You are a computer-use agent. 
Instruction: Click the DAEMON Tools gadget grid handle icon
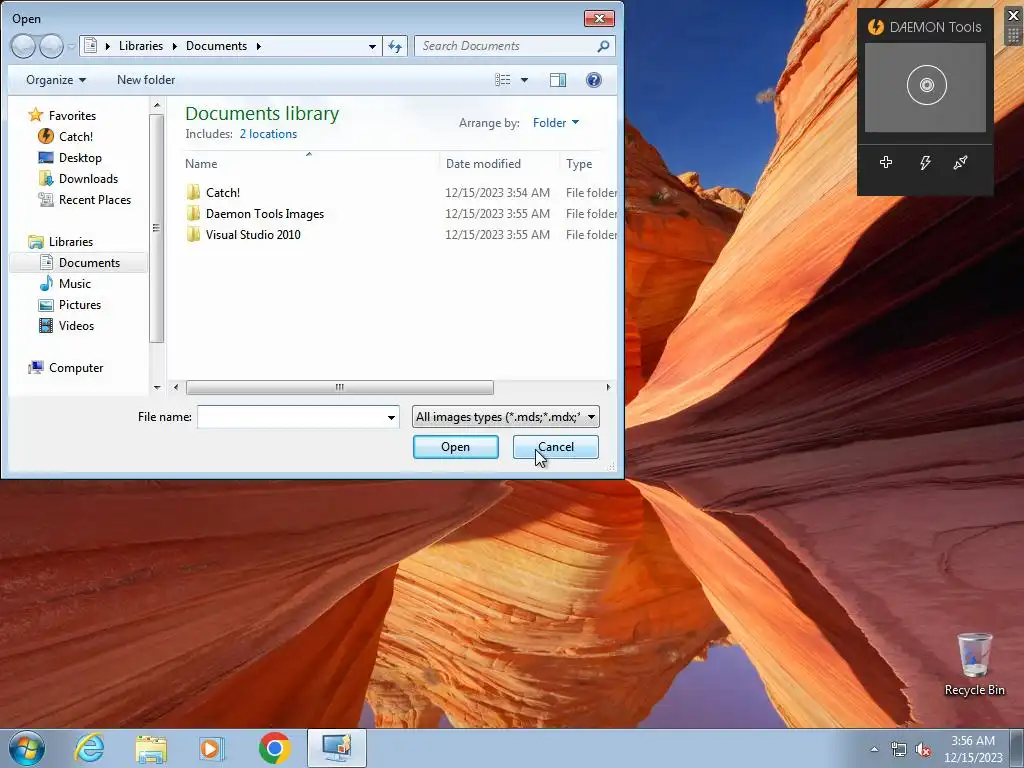1014,35
